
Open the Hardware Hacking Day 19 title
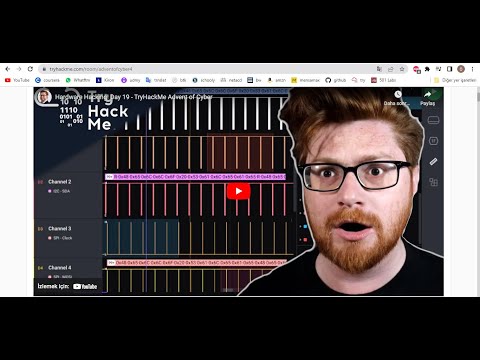pos(134,97)
